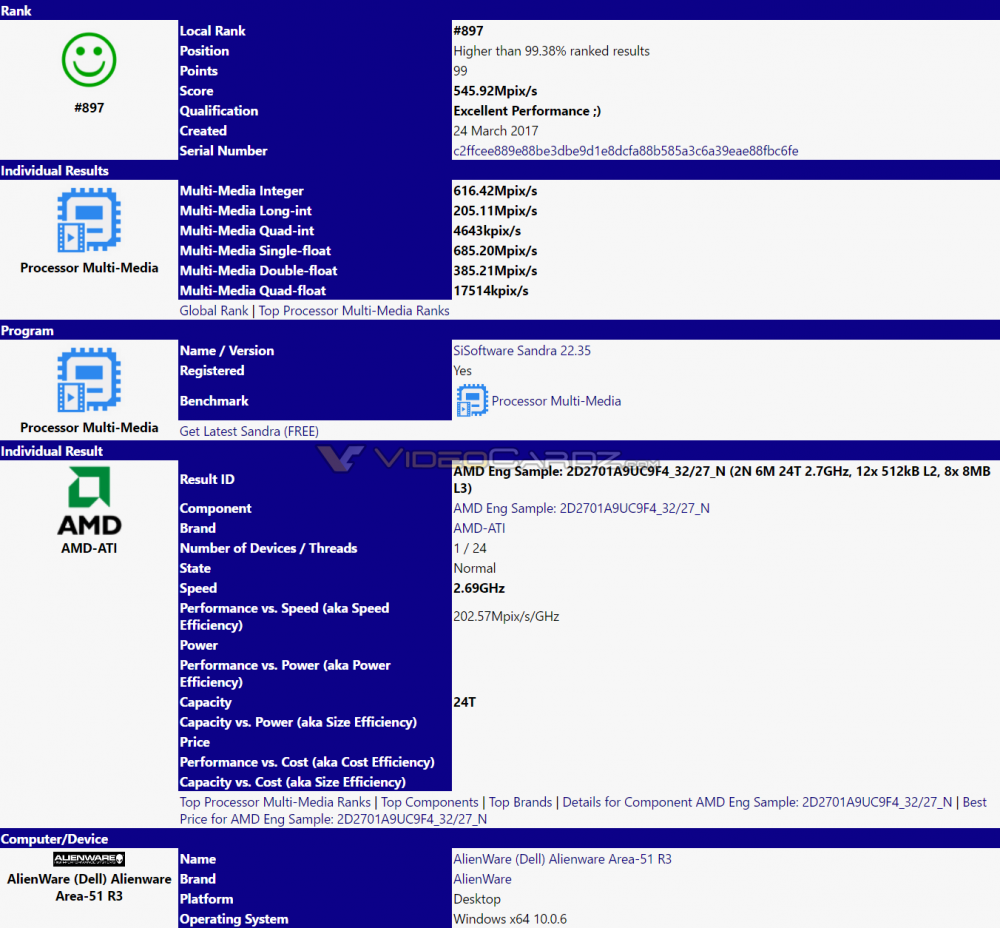
Task: Click the Processor Multi-Media icon under Program
Action: [89, 380]
